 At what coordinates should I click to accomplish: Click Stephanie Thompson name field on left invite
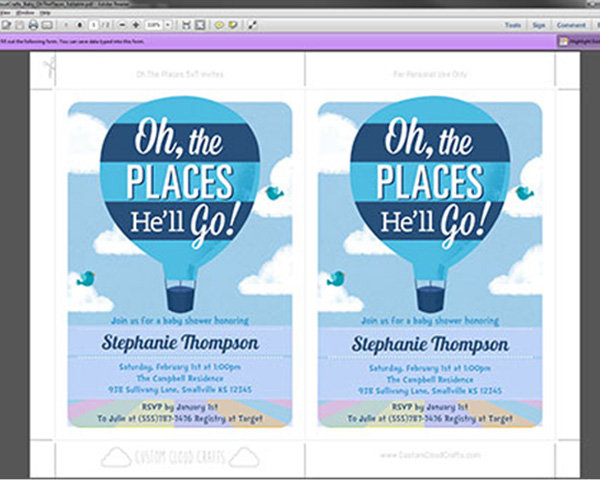180,342
